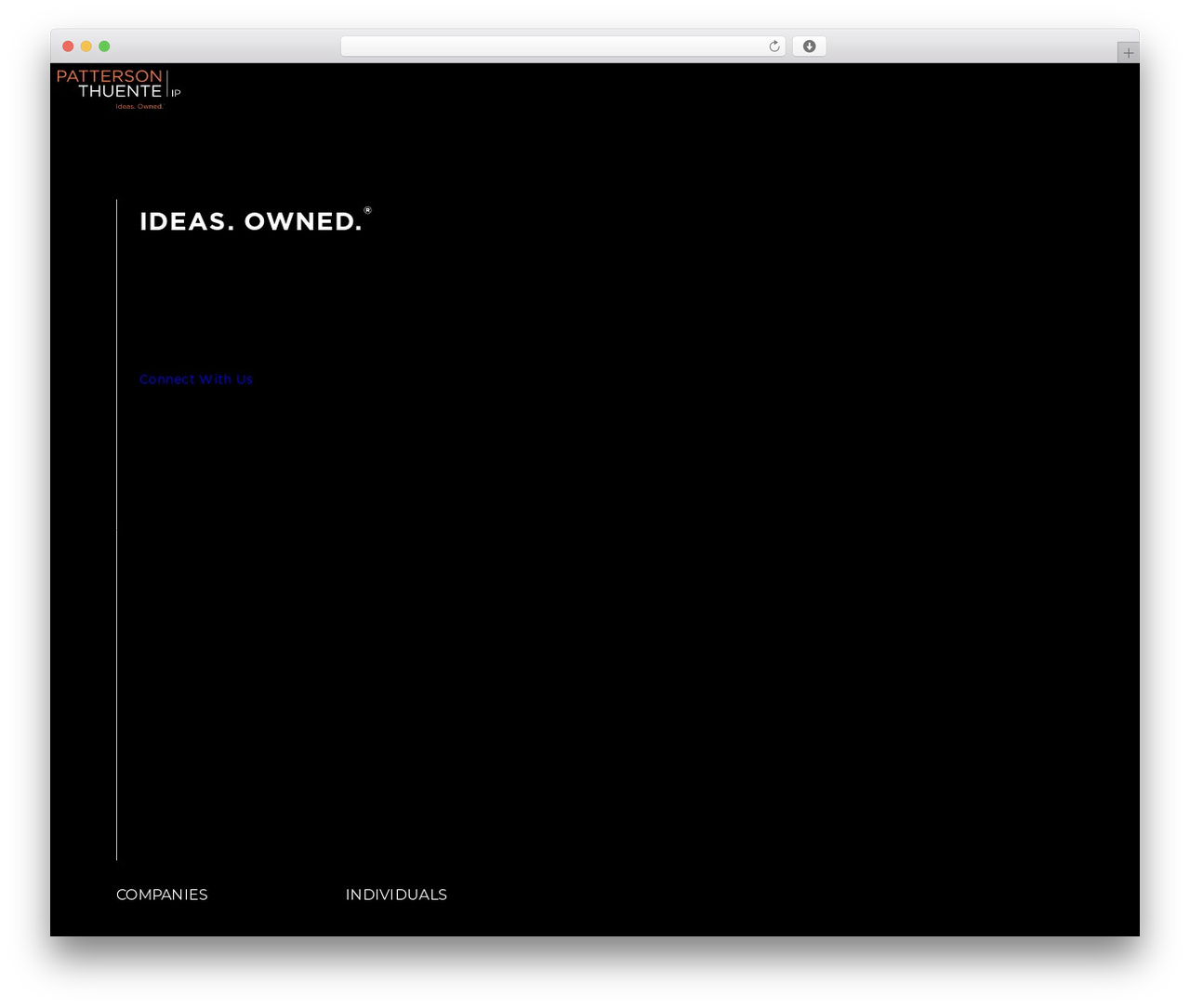Maximize the window with the green button

(x=104, y=46)
